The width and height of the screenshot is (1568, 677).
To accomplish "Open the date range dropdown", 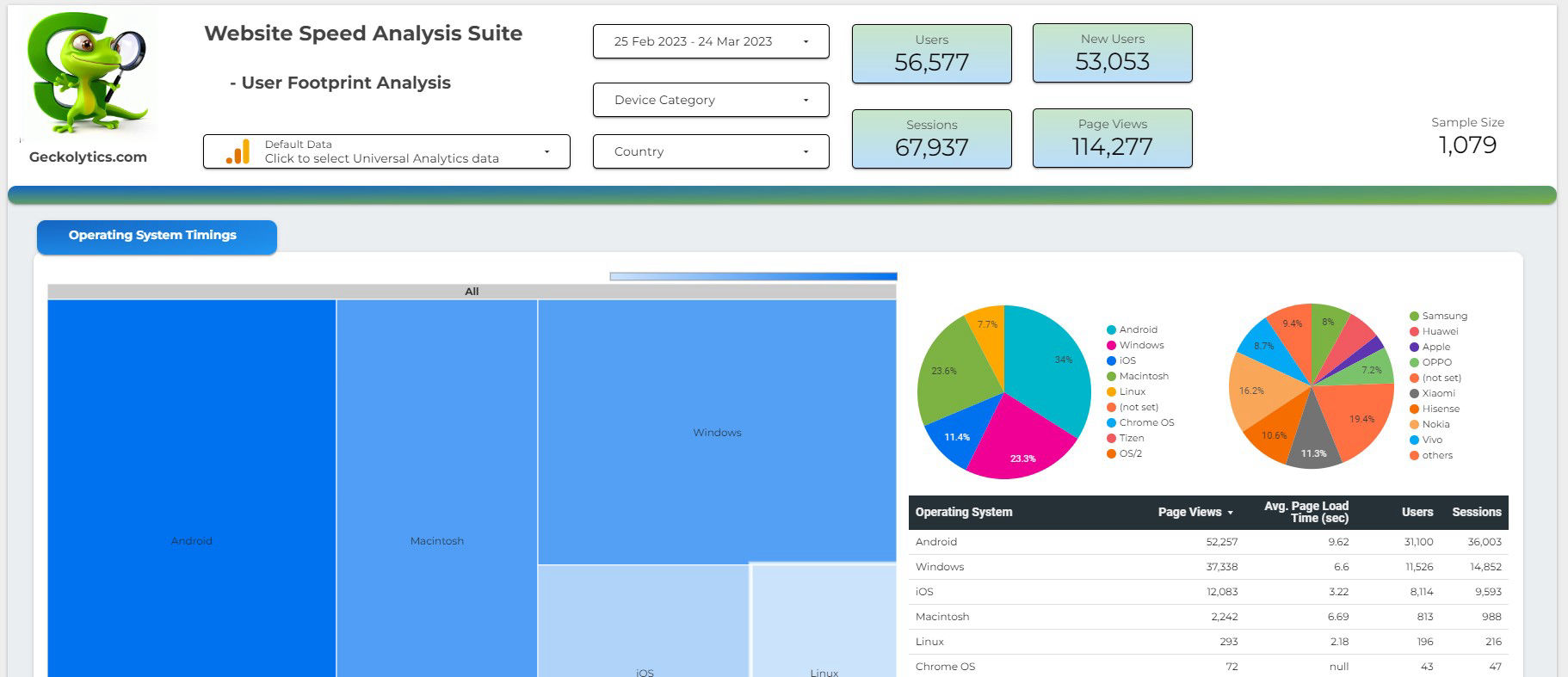I will [711, 41].
